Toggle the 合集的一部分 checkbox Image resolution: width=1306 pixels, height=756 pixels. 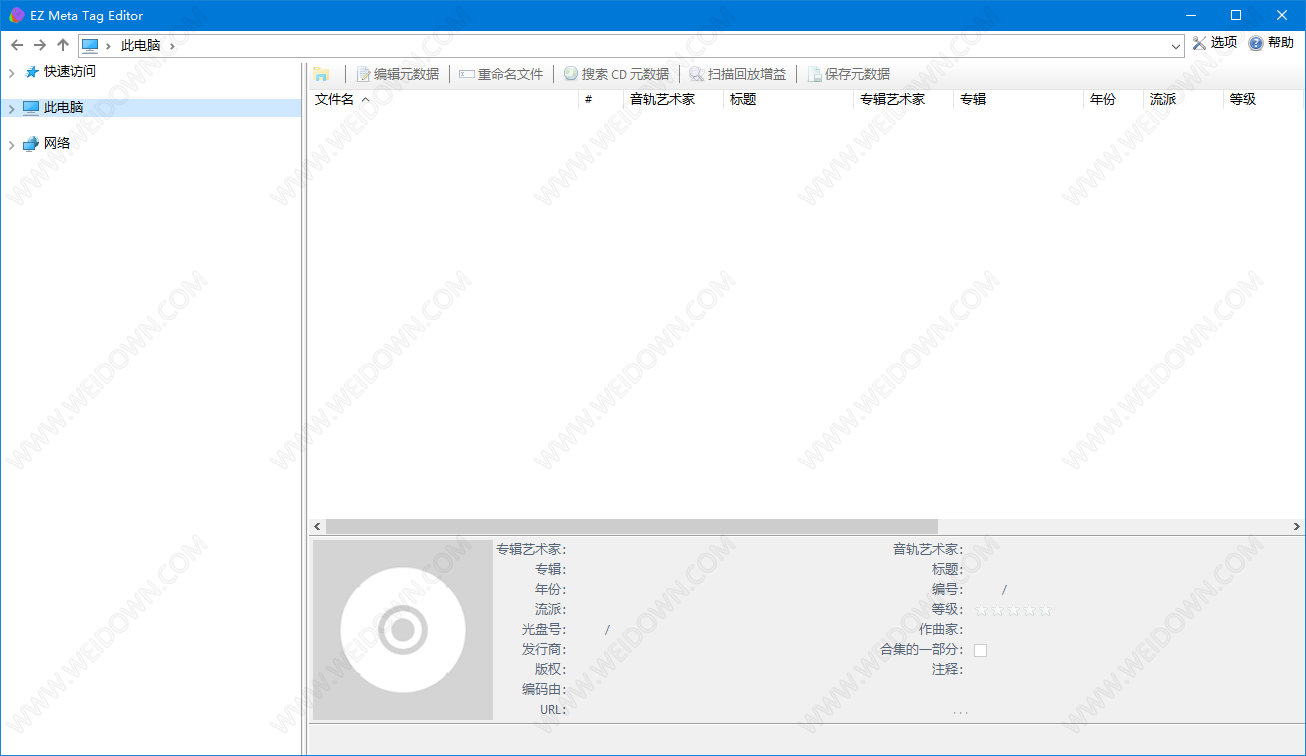[x=980, y=650]
